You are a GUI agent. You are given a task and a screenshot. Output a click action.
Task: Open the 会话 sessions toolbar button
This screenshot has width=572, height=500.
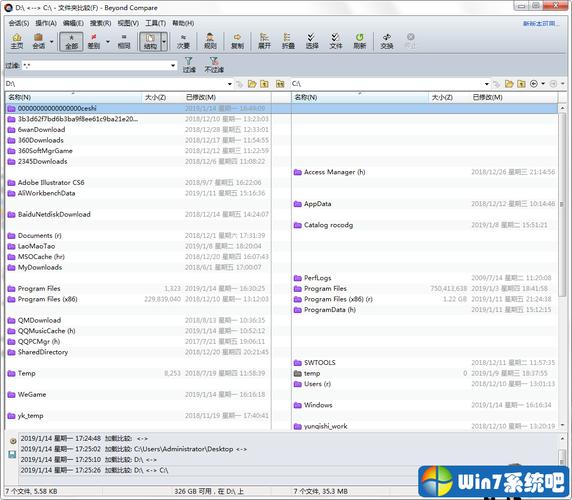click(39, 41)
